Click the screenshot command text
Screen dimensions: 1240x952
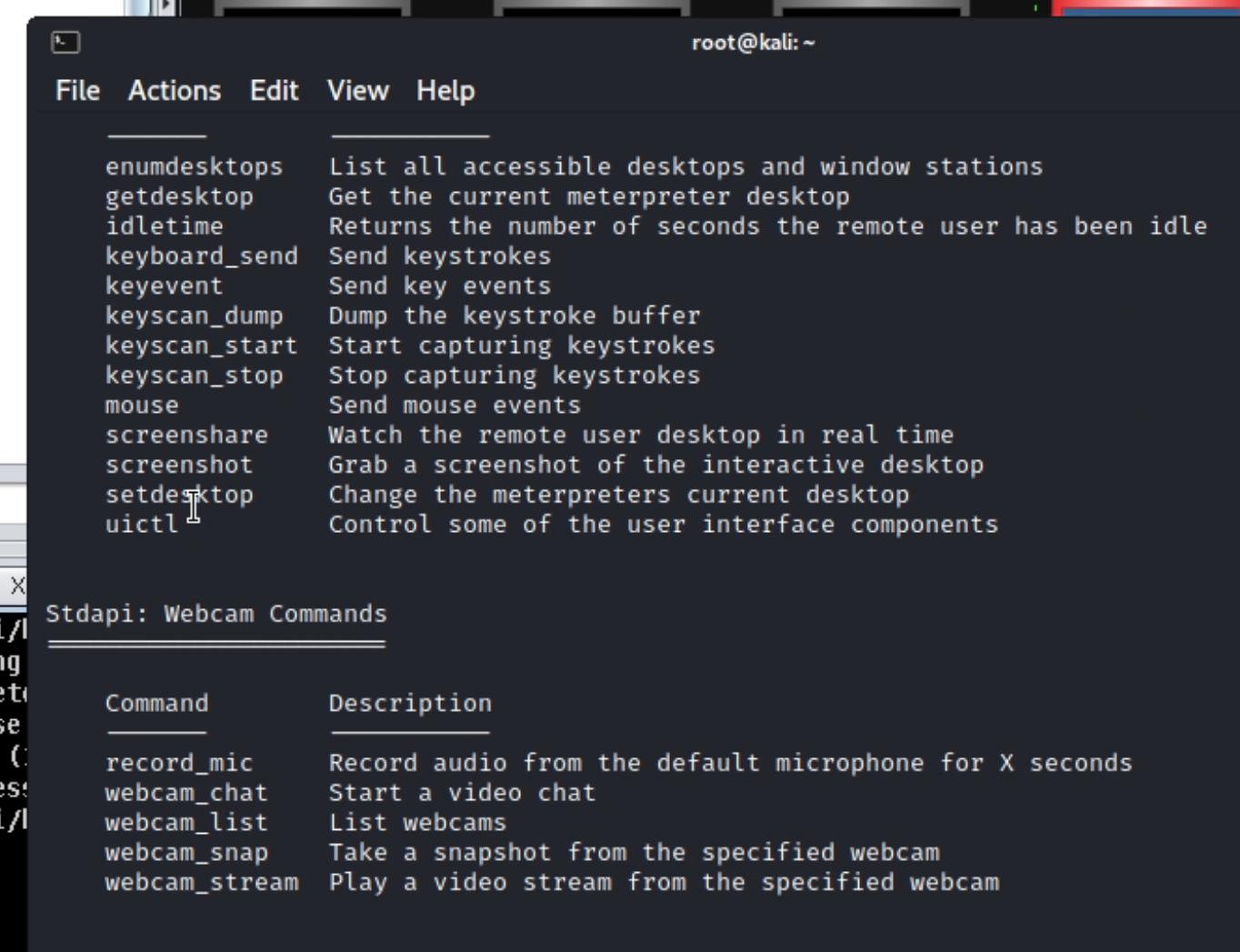(179, 464)
